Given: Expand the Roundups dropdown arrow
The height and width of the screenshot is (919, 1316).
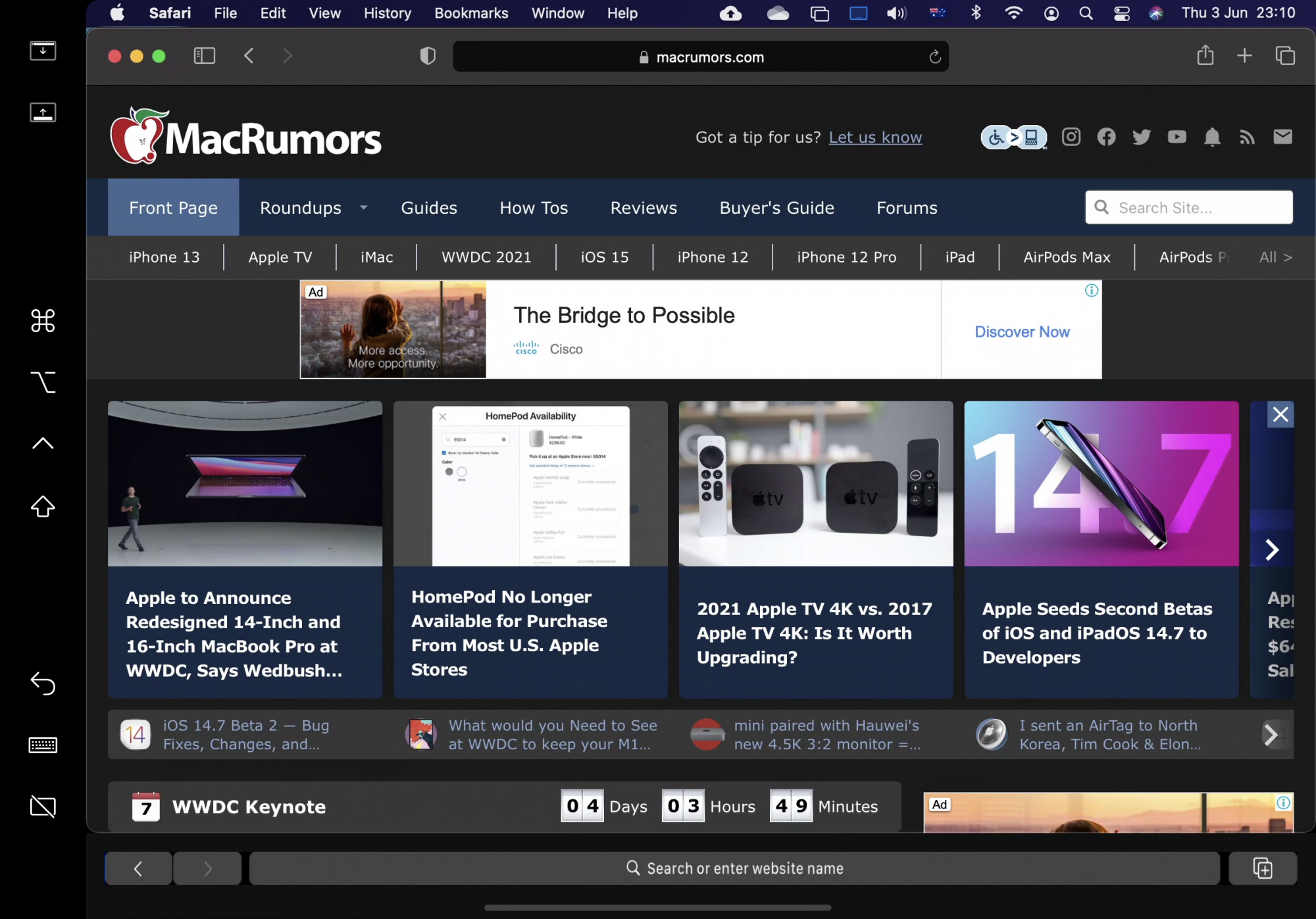Looking at the screenshot, I should click(x=363, y=208).
